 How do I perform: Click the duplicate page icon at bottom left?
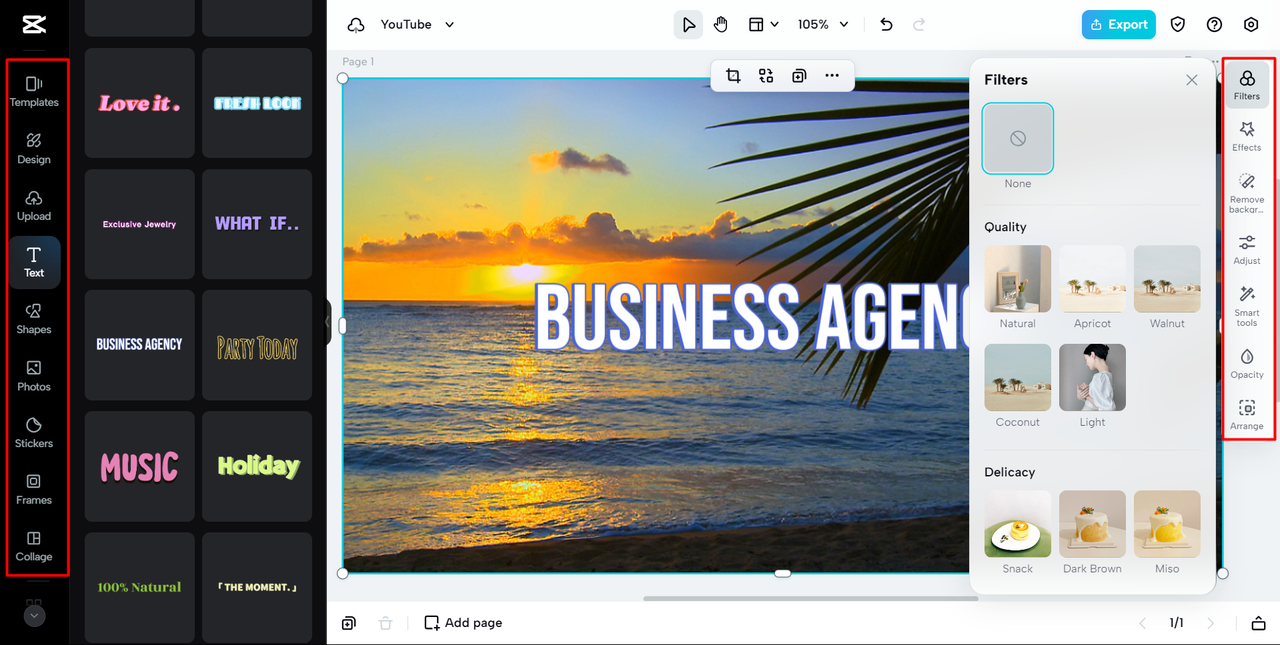348,623
